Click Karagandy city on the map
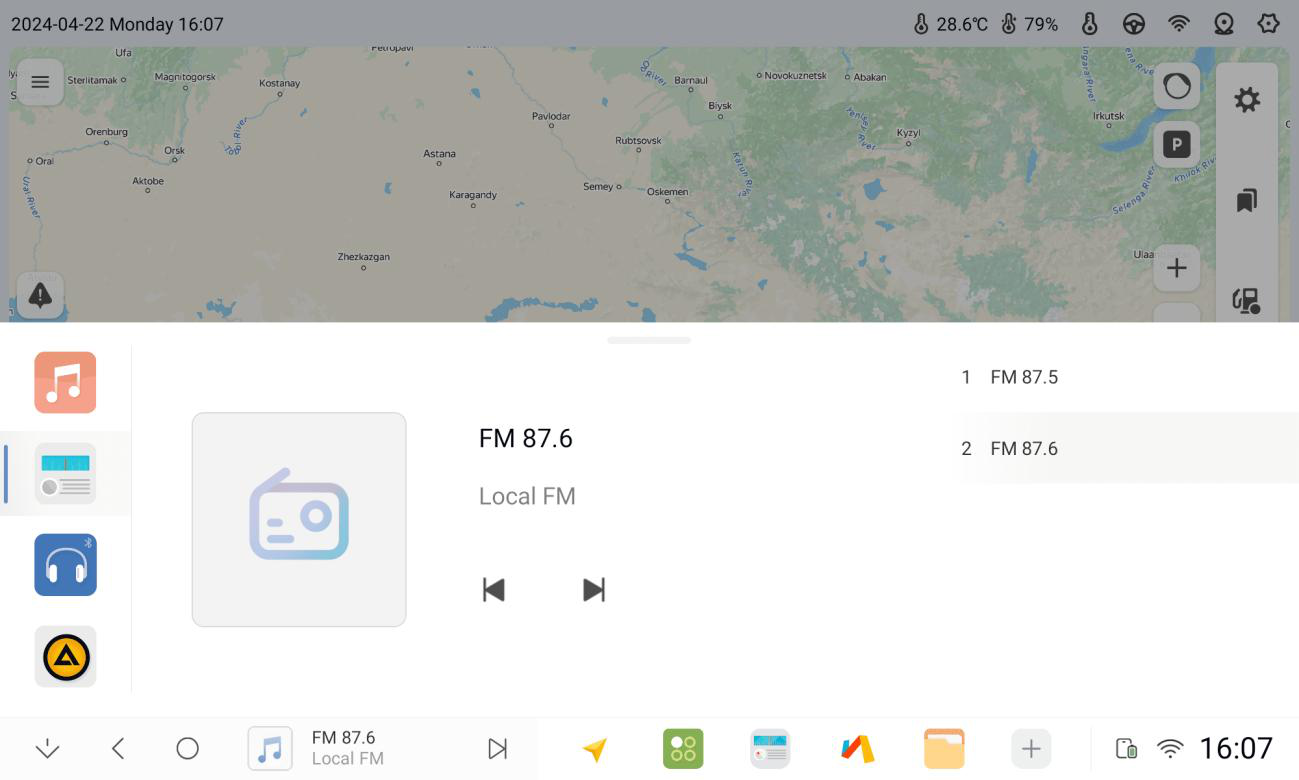Viewport: 1299px width, 780px height. tap(473, 195)
